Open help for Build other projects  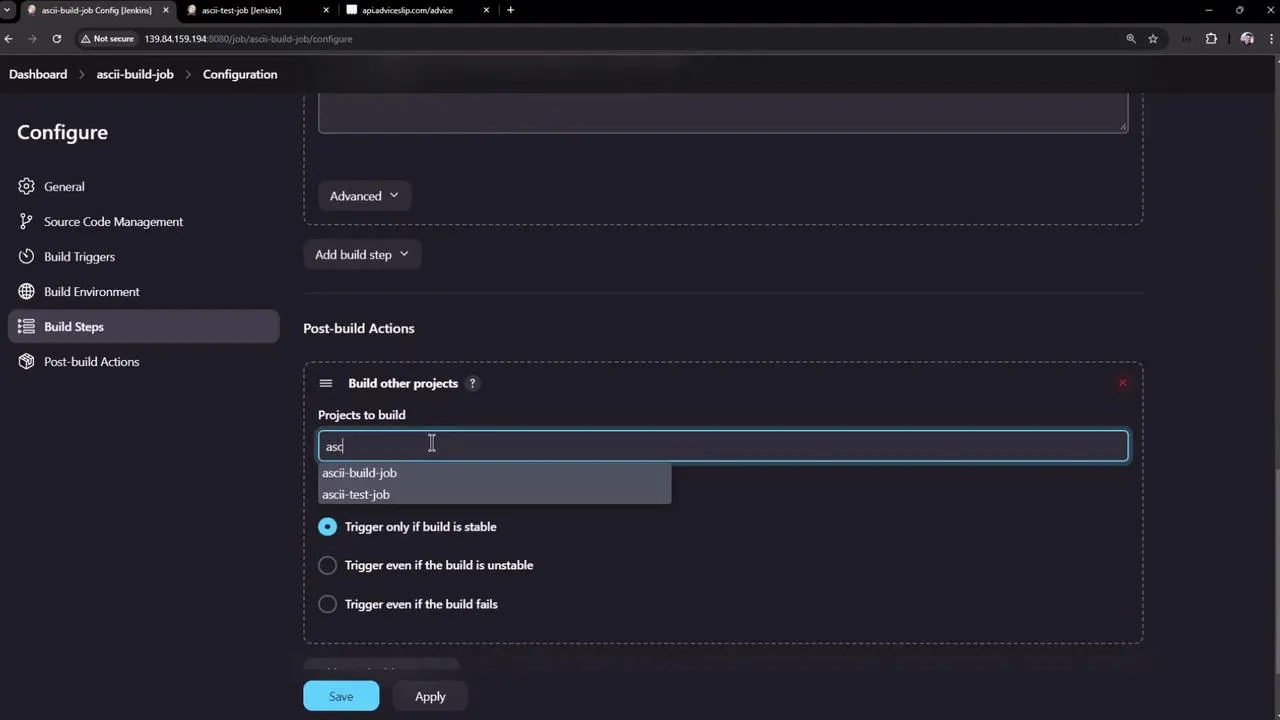[x=471, y=383]
